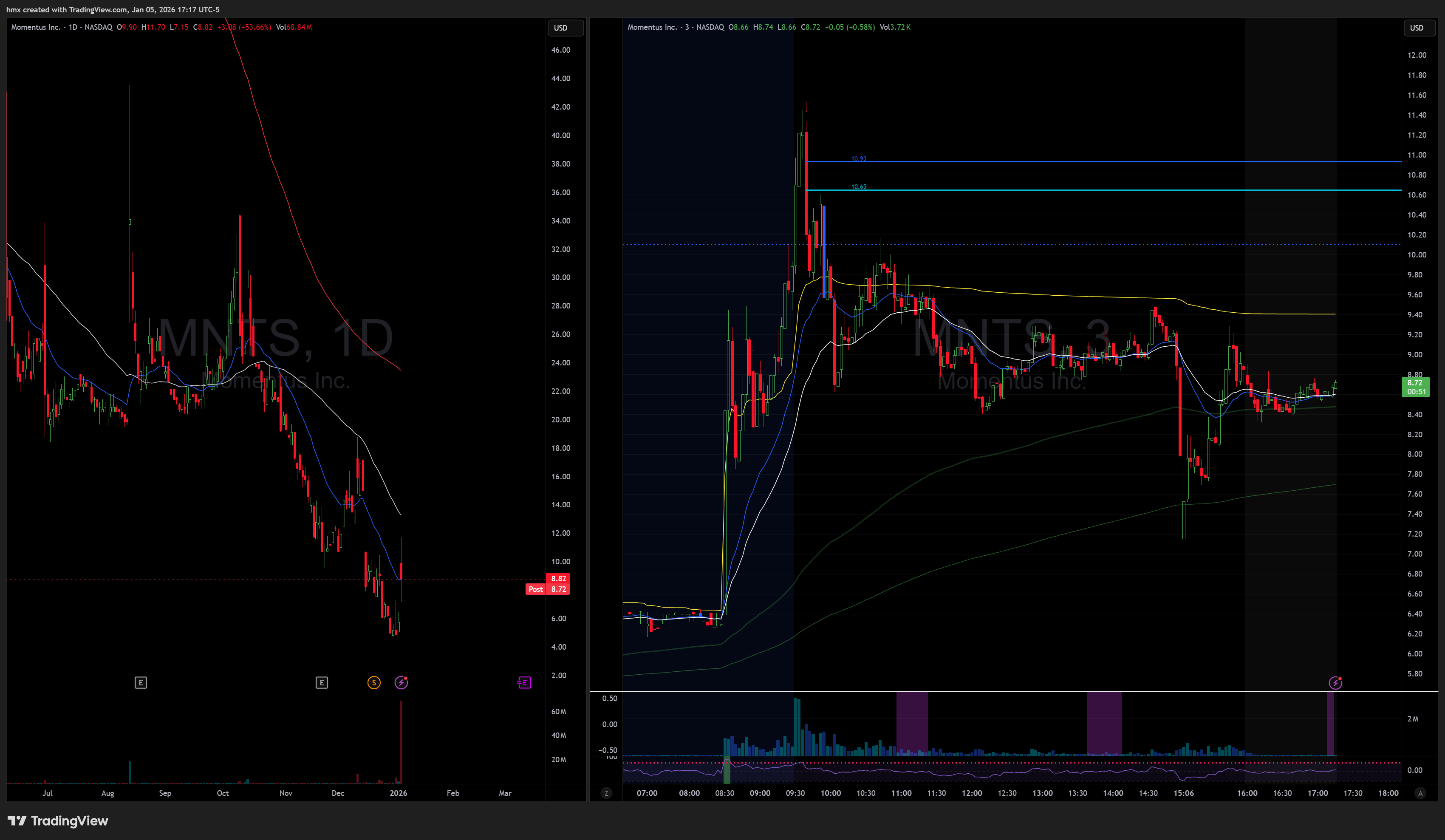Click the purple lightning news icon on daily chart
1445x840 pixels.
(x=402, y=682)
